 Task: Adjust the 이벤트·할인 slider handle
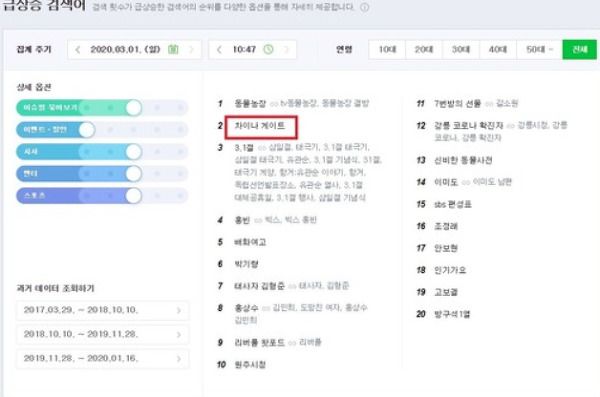coord(87,130)
